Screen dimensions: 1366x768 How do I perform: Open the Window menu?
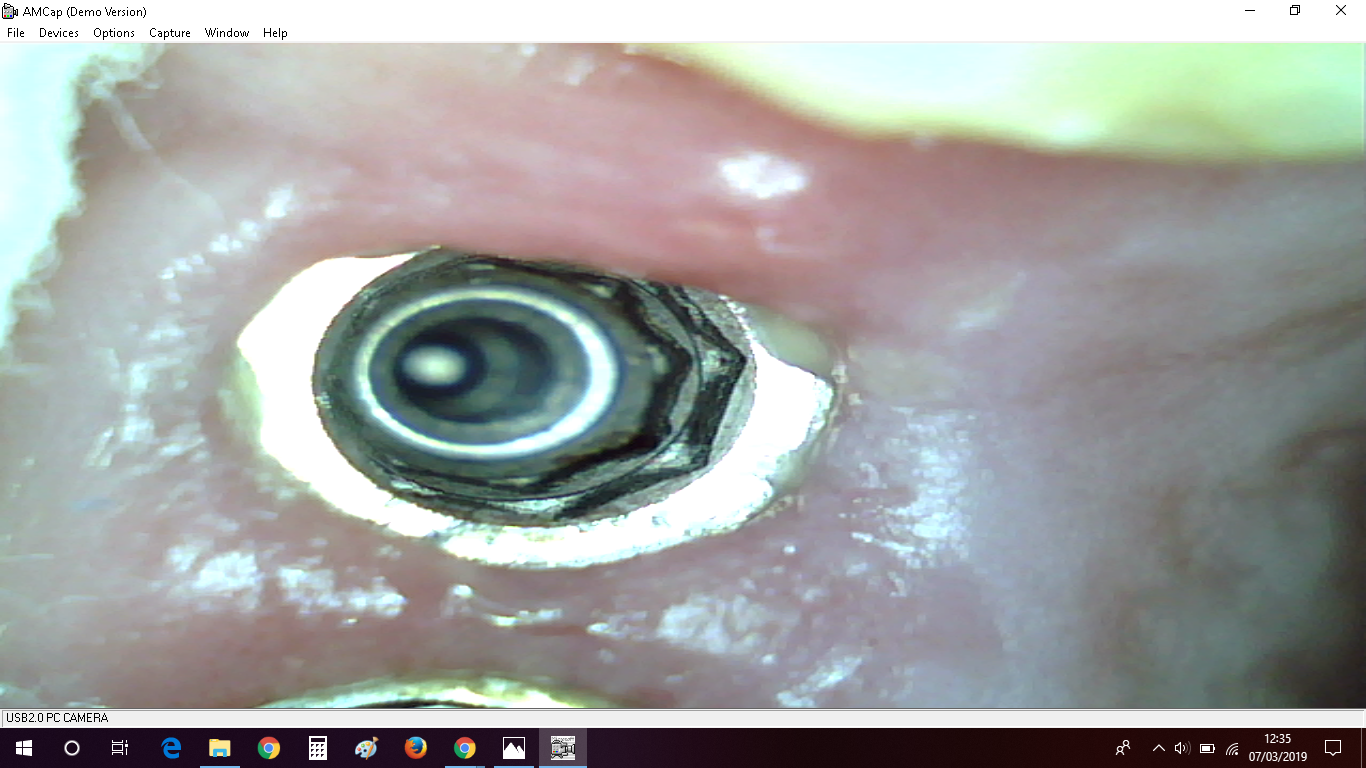[x=227, y=33]
